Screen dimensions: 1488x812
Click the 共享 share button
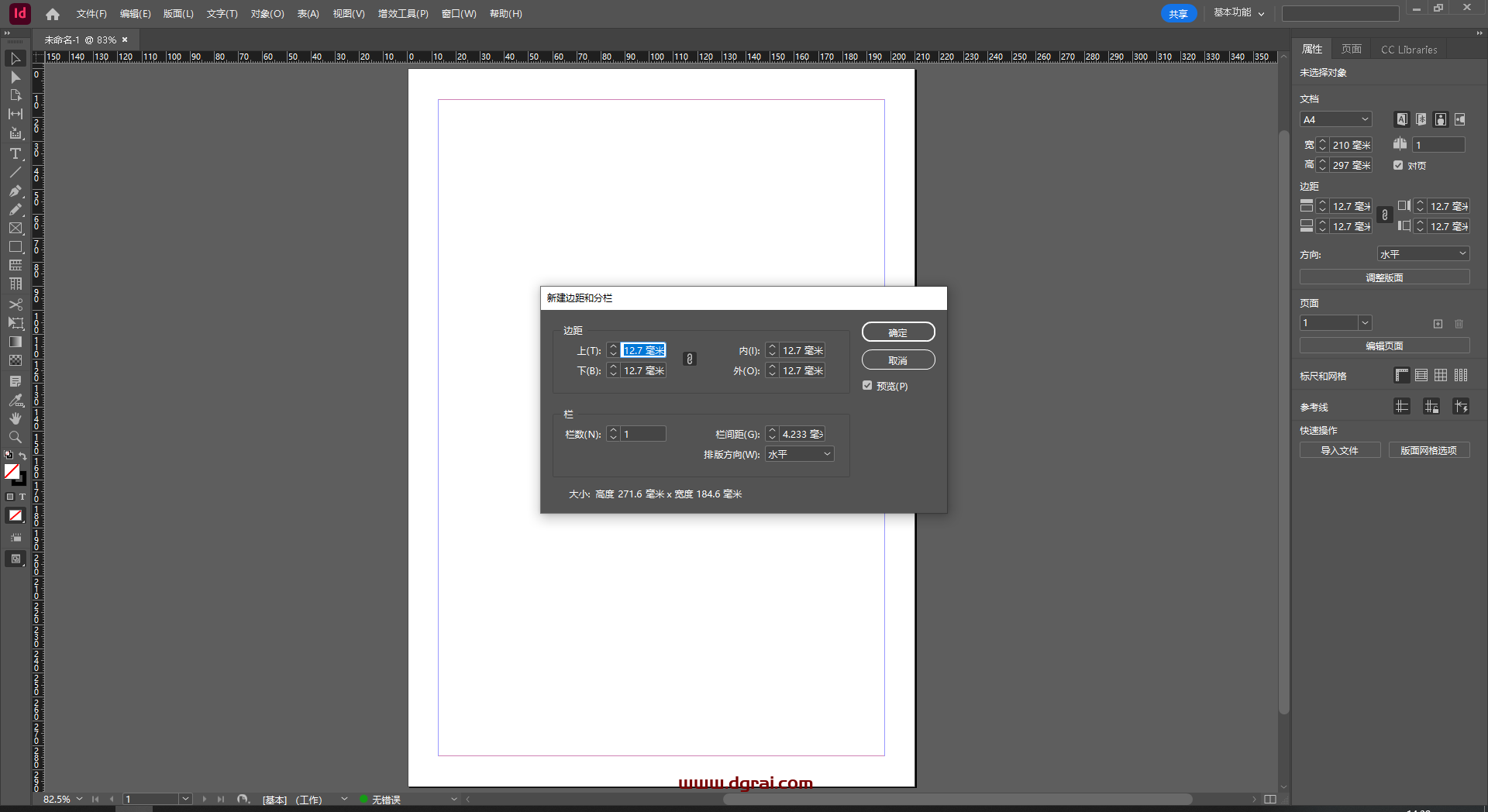pyautogui.click(x=1179, y=14)
